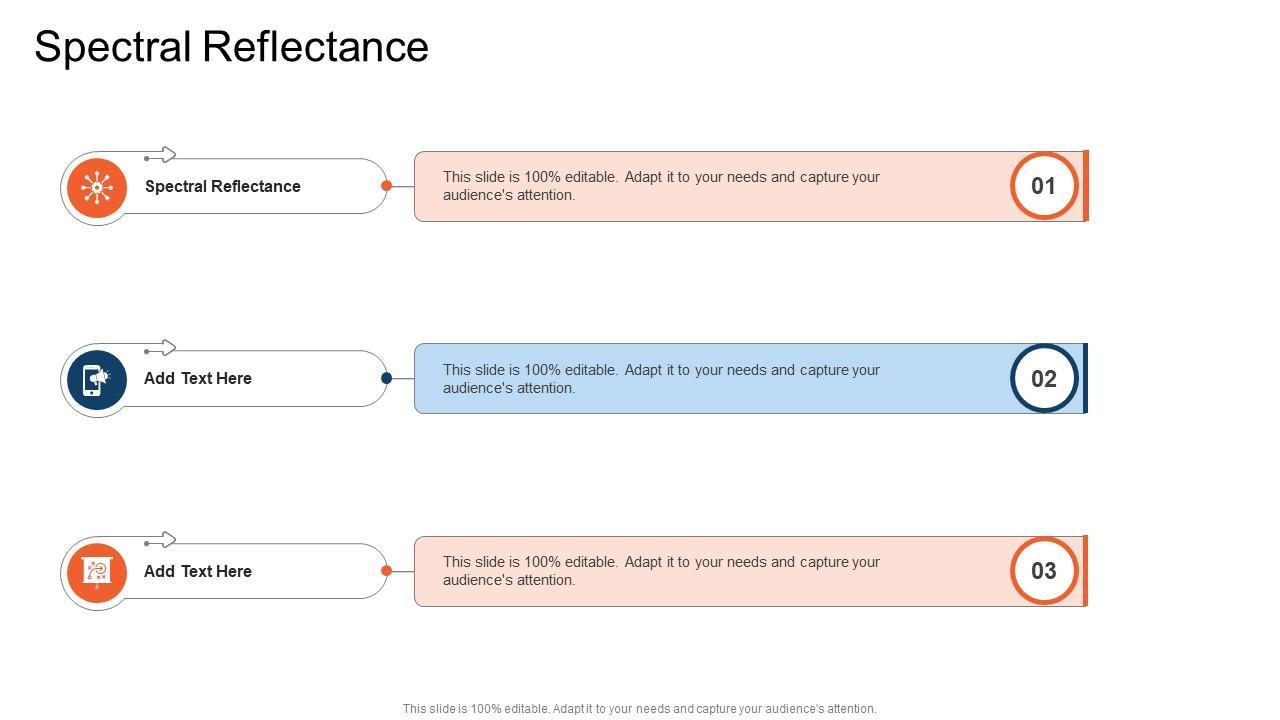This screenshot has width=1280, height=720.
Task: Select the 01 number circle
Action: coord(1044,186)
